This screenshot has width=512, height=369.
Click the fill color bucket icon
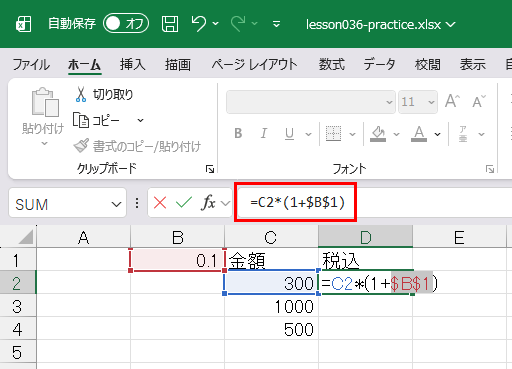pyautogui.click(x=378, y=134)
